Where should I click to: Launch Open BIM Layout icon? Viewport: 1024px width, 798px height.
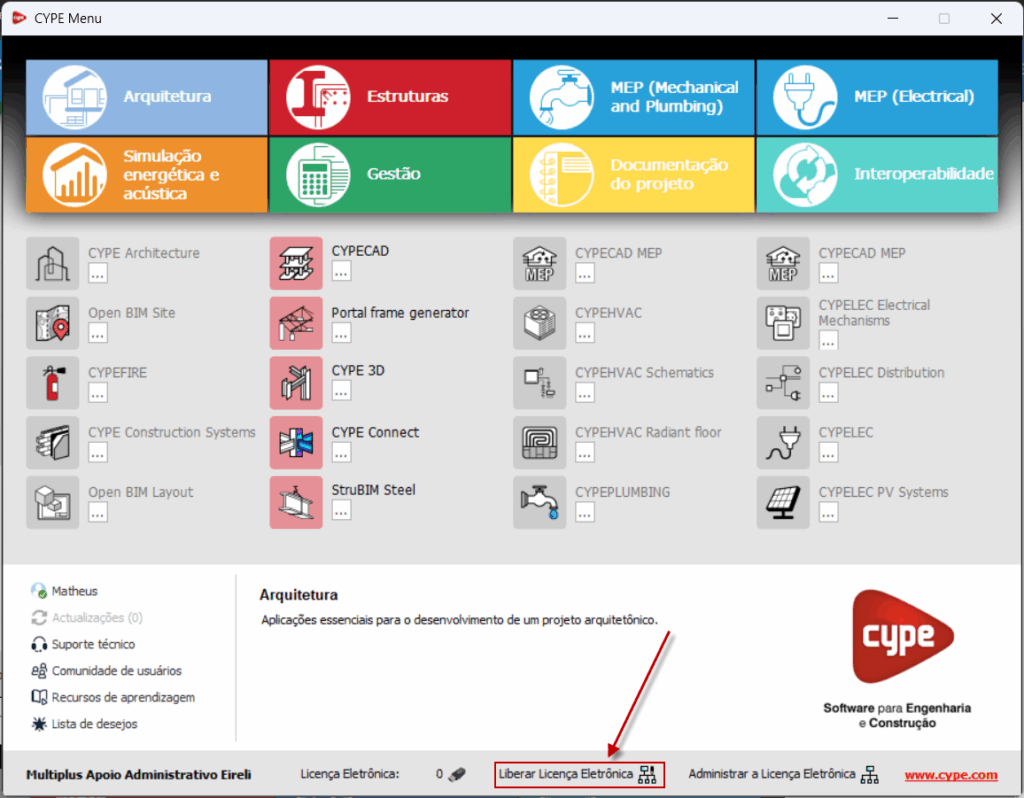coord(52,502)
